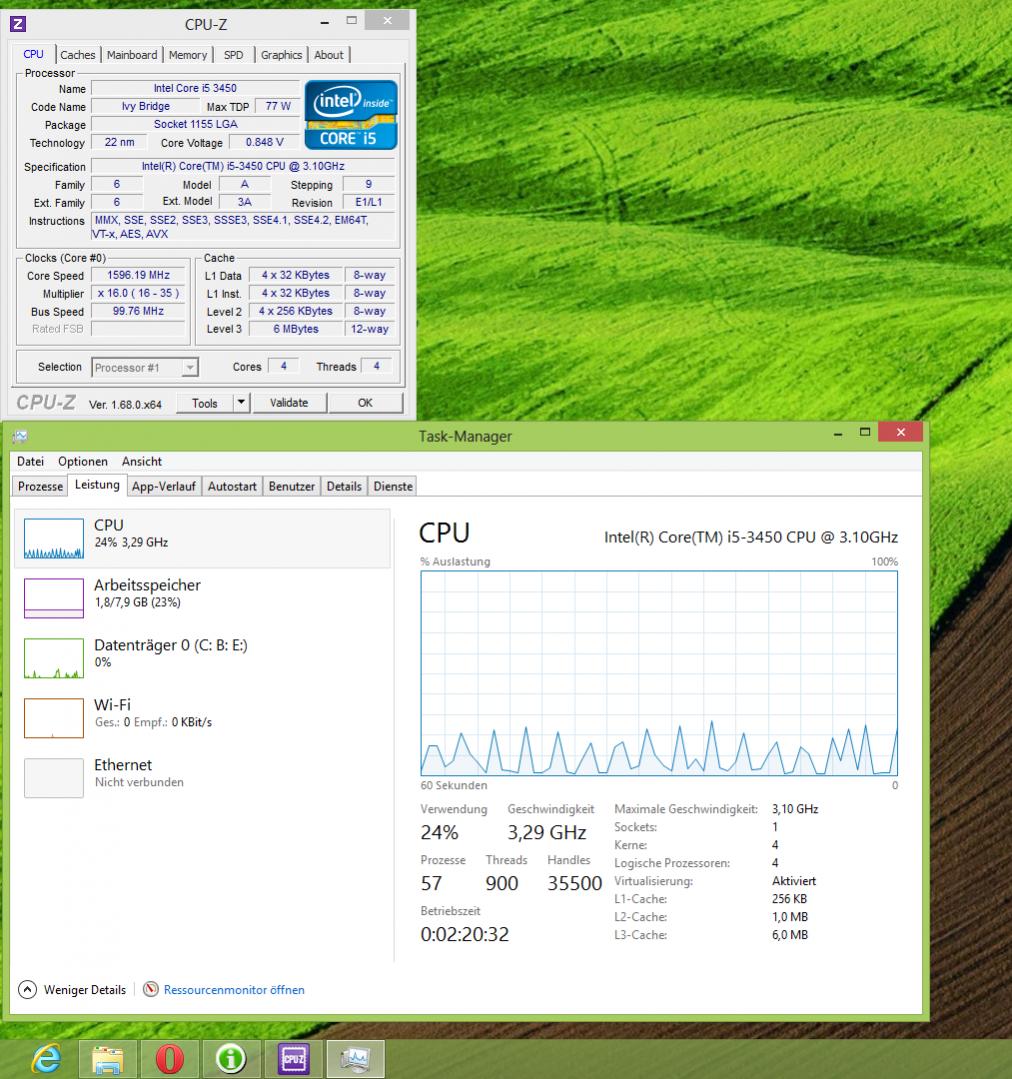Viewport: 1012px width, 1079px height.
Task: Select the CPU tab in CPU-Z
Action: pyautogui.click(x=33, y=54)
